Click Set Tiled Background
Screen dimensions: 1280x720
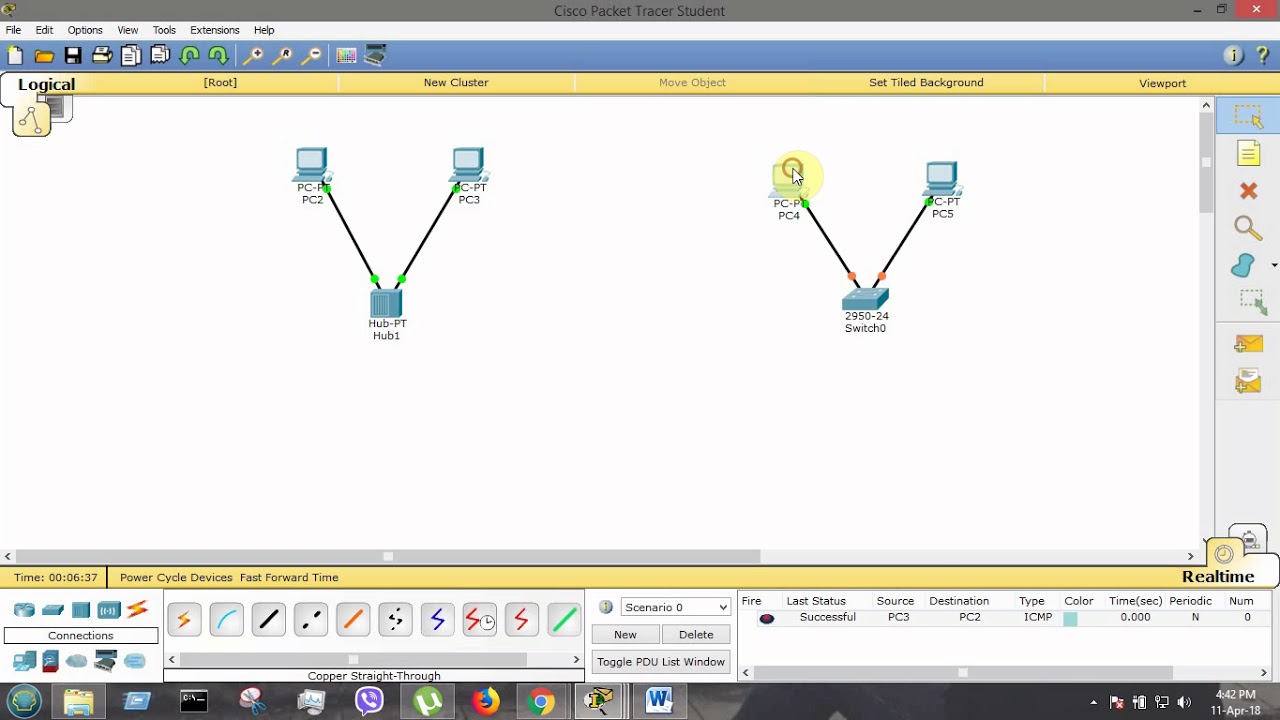click(926, 83)
